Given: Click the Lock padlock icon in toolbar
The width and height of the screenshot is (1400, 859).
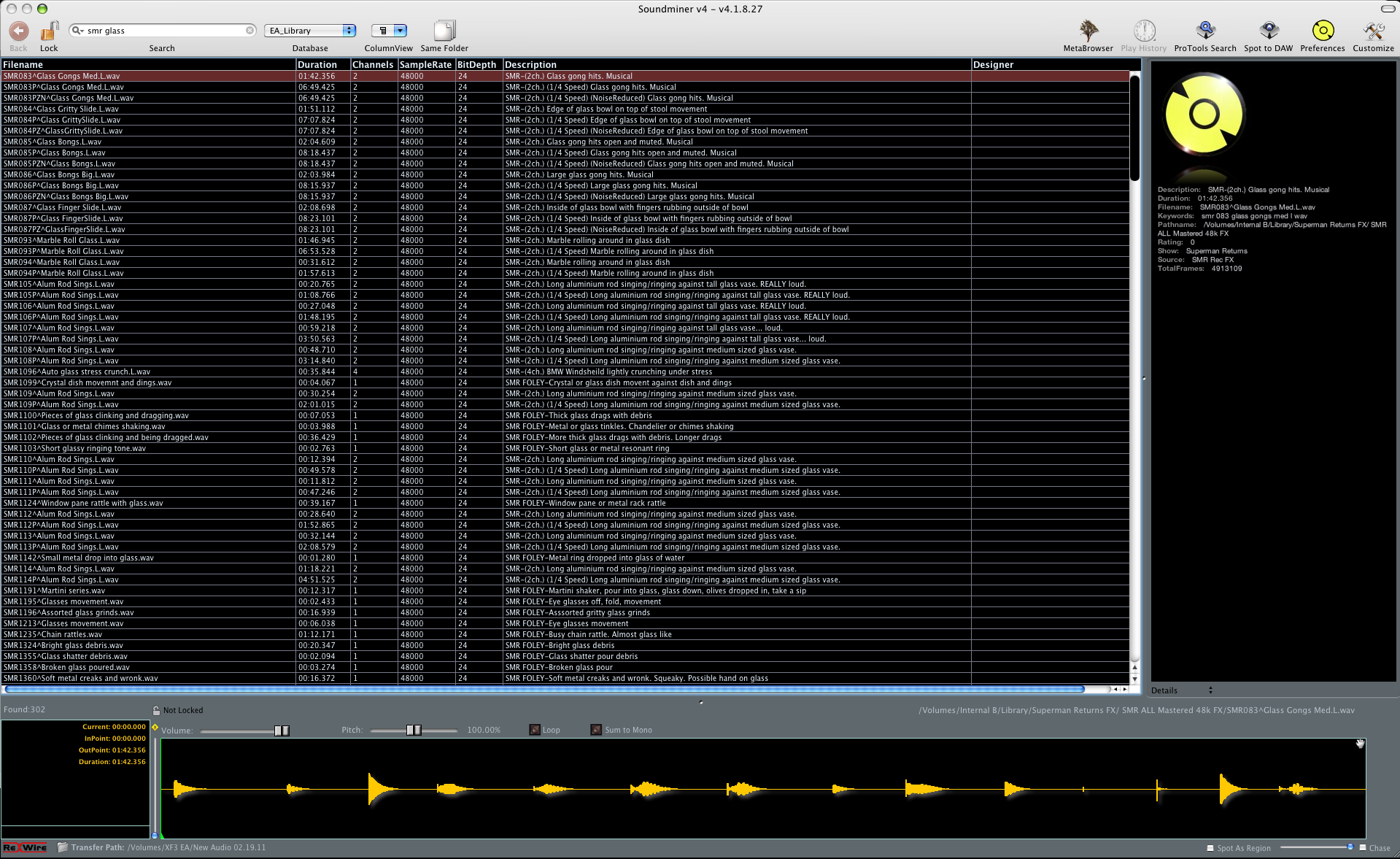Looking at the screenshot, I should click(49, 31).
